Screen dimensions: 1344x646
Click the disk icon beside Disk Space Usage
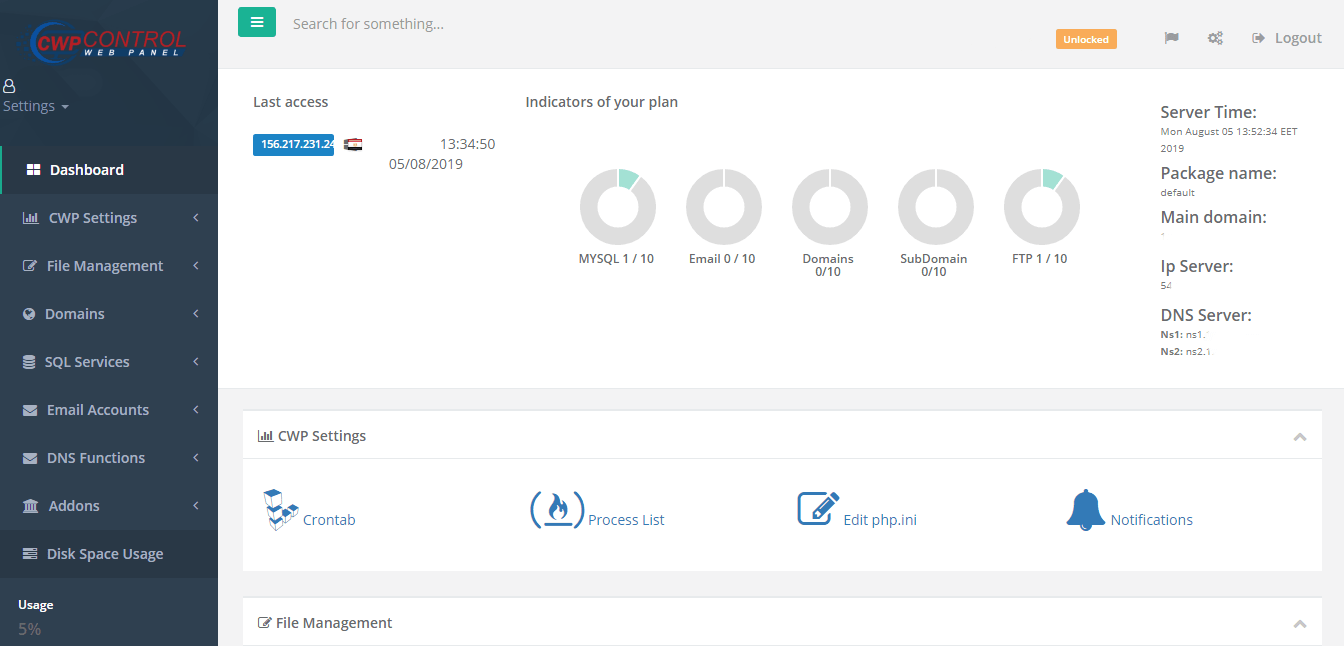pyautogui.click(x=30, y=554)
